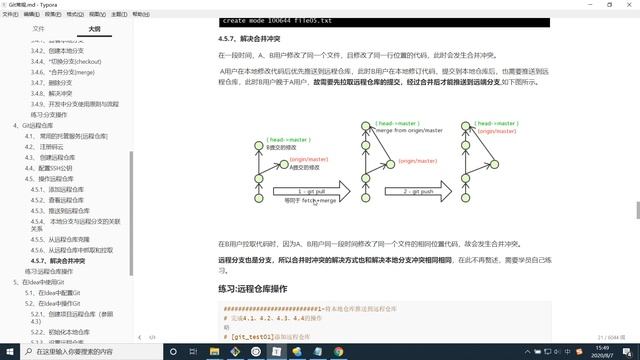Open File Explorer from taskbar
640x360 pixels.
click(214, 351)
